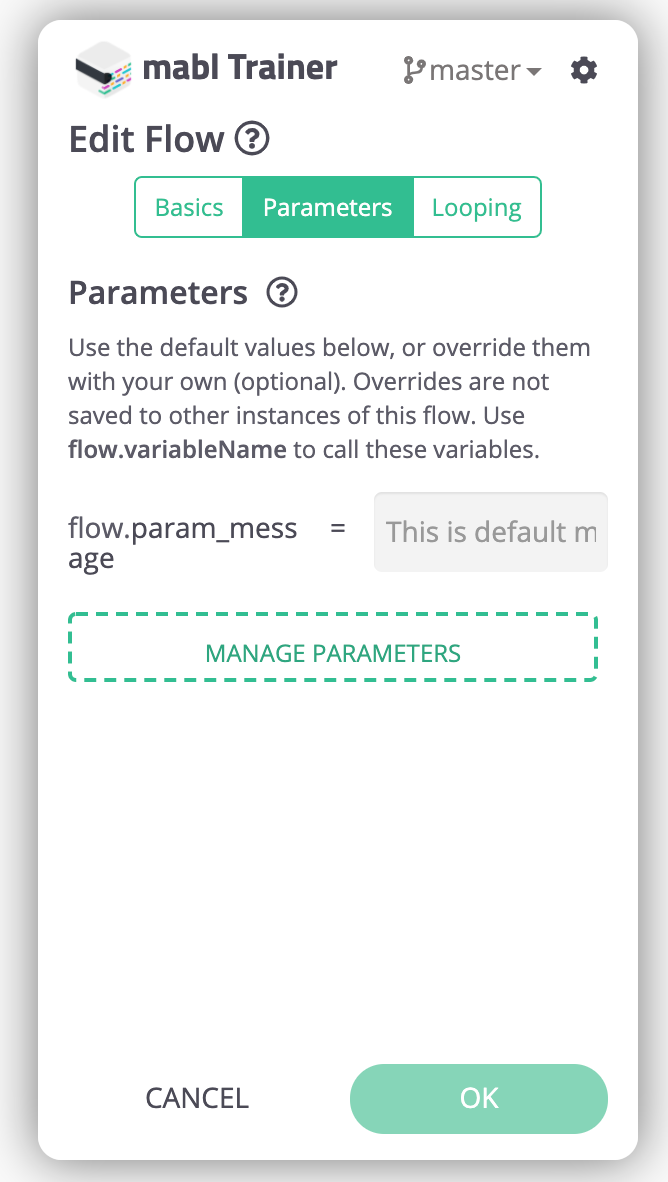668x1182 pixels.
Task: Click the bold flow.variableName text
Action: tap(177, 450)
